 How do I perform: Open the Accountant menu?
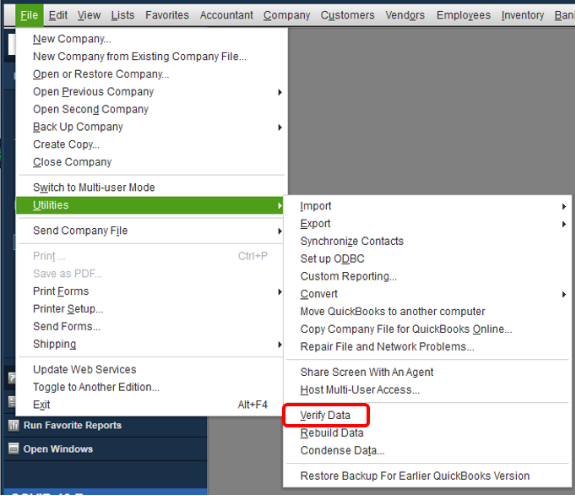pos(226,15)
